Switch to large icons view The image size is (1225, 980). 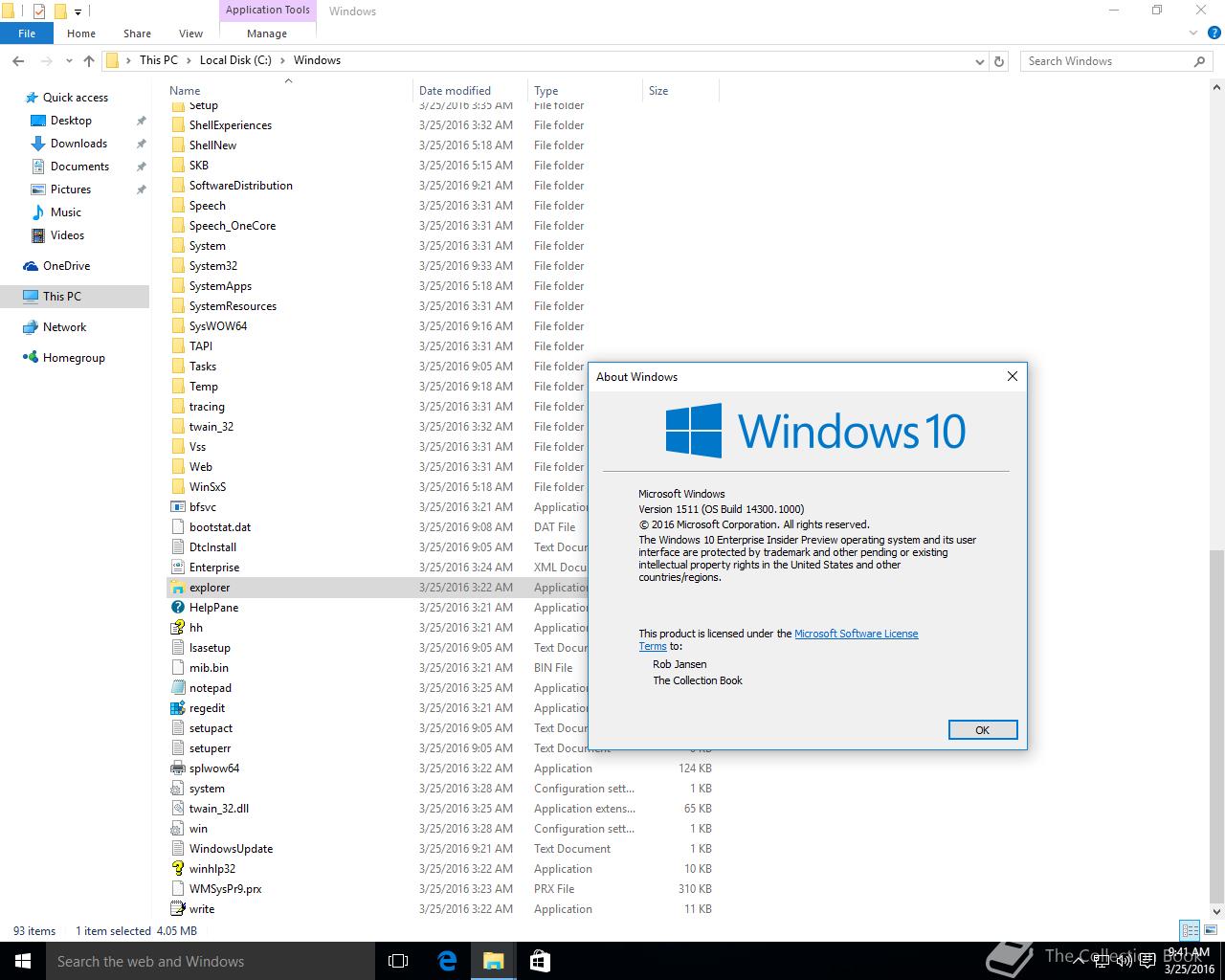[1209, 930]
